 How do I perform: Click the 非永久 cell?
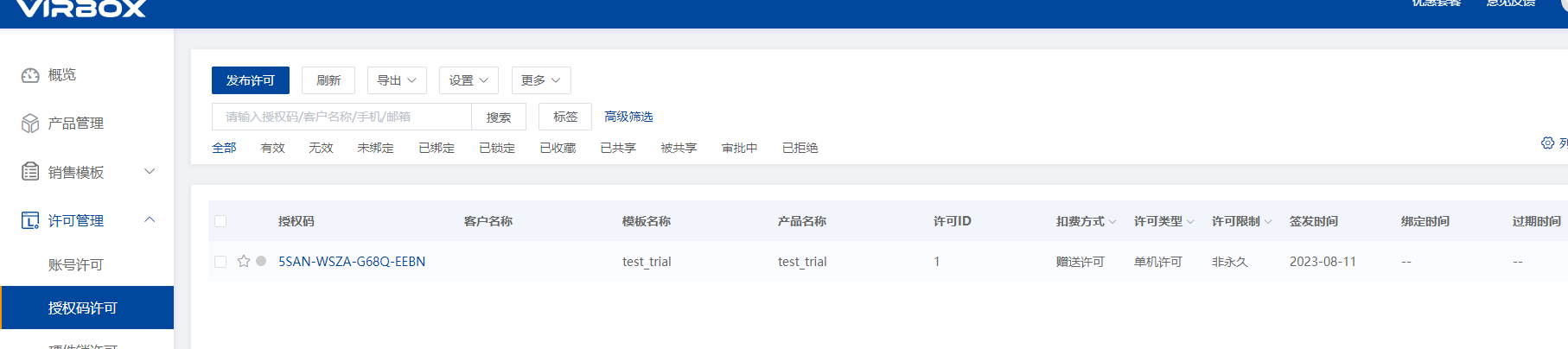1230,262
